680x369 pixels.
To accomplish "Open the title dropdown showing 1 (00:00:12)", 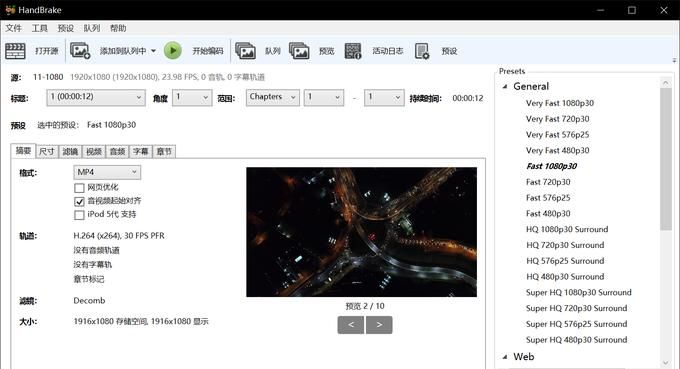I will tap(96, 98).
